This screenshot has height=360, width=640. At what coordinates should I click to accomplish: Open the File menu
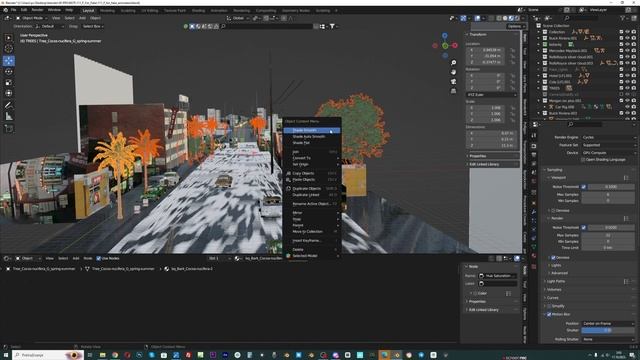(13, 10)
